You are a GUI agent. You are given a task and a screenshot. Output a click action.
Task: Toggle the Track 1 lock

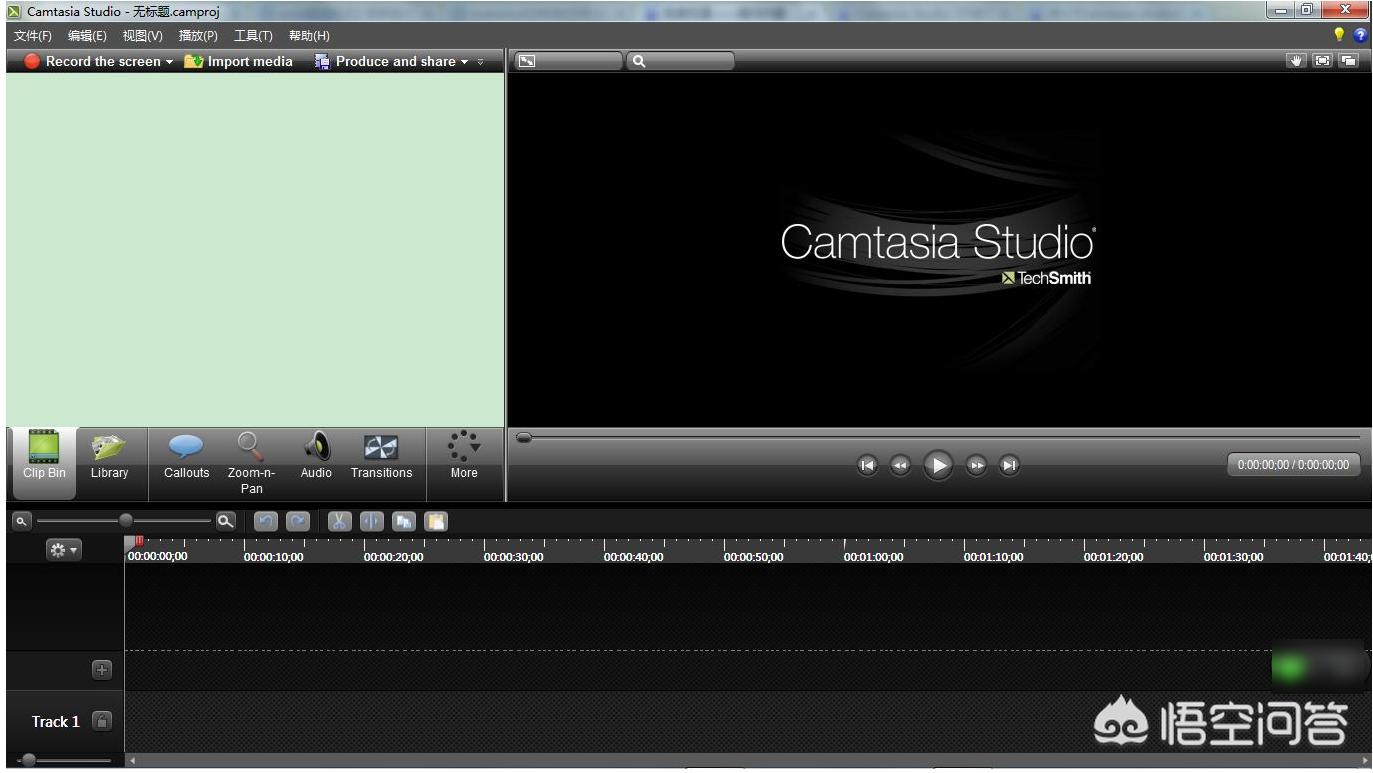pyautogui.click(x=102, y=721)
